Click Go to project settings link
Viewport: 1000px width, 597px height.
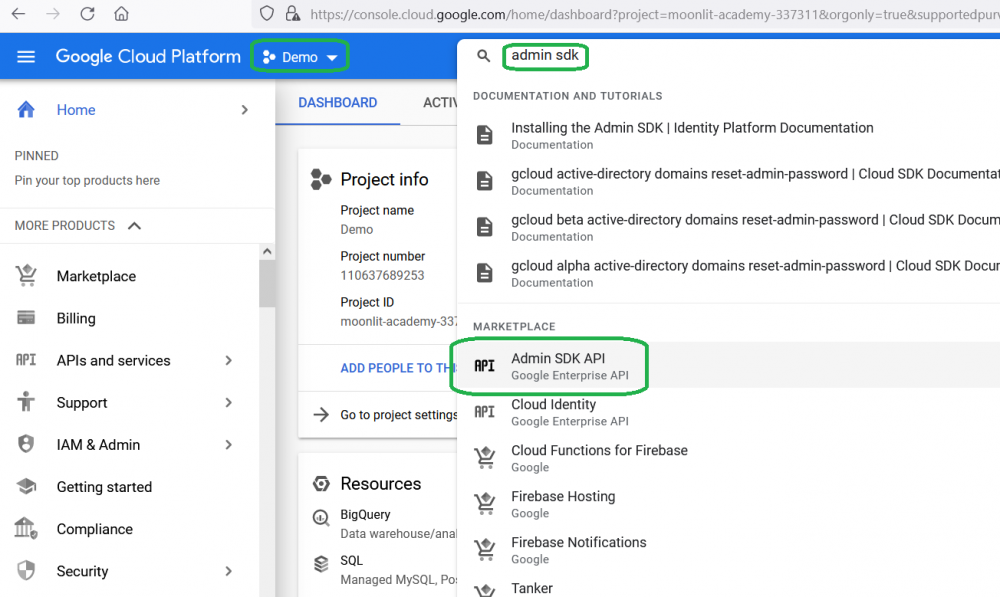(x=398, y=415)
